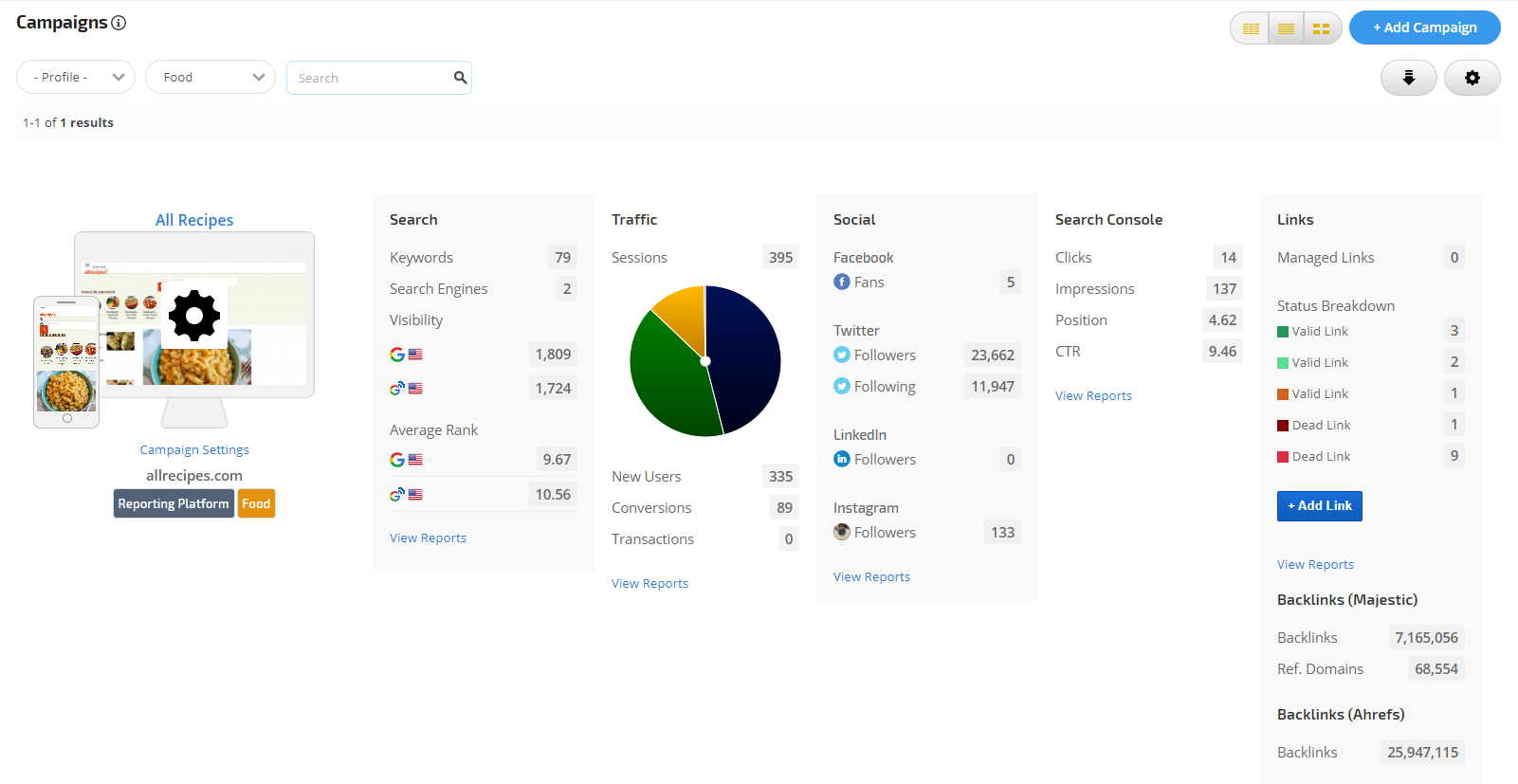Open View Reports under Search Console
This screenshot has width=1518, height=784.
point(1093,395)
